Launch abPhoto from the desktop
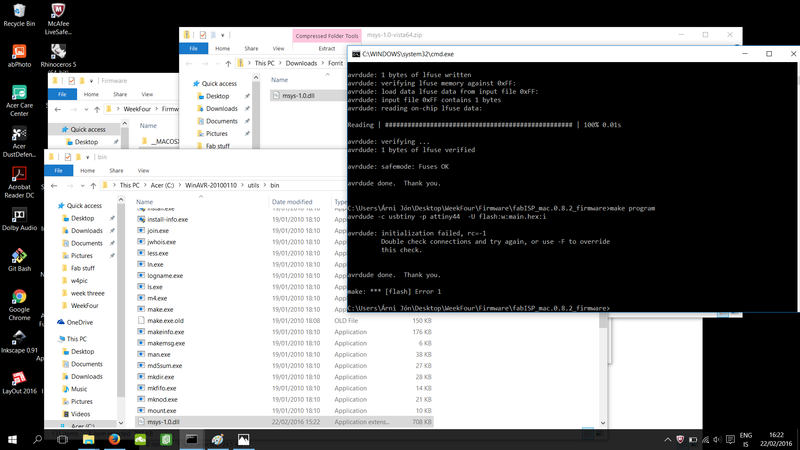Screen dimensions: 800x450 (x=19, y=56)
